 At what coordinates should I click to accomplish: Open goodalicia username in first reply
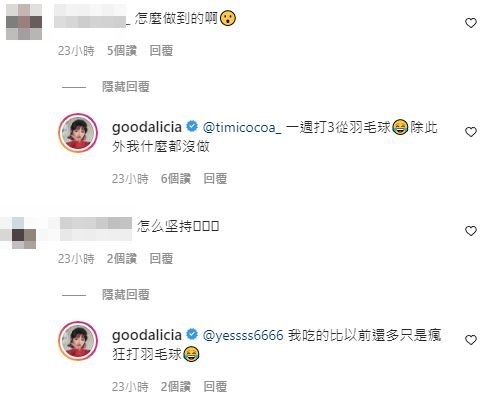click(x=147, y=127)
